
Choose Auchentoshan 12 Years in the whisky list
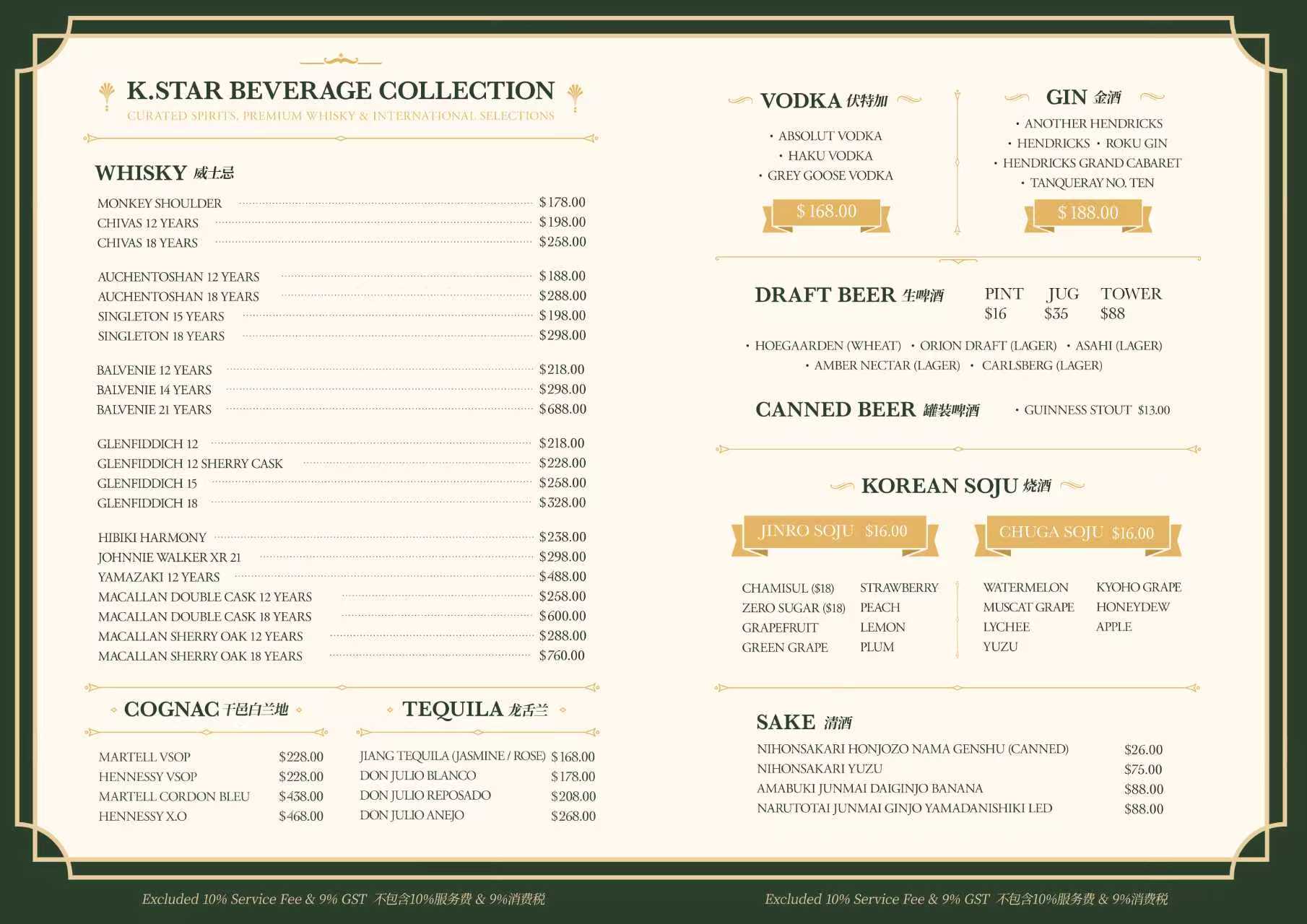pyautogui.click(x=178, y=277)
